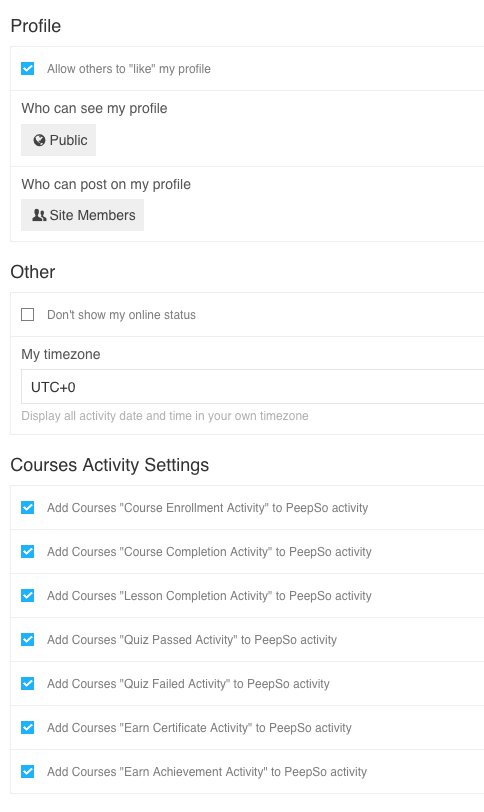The height and width of the screenshot is (812, 484).
Task: Toggle Earn Achievement Activity checkbox
Action: 27,772
